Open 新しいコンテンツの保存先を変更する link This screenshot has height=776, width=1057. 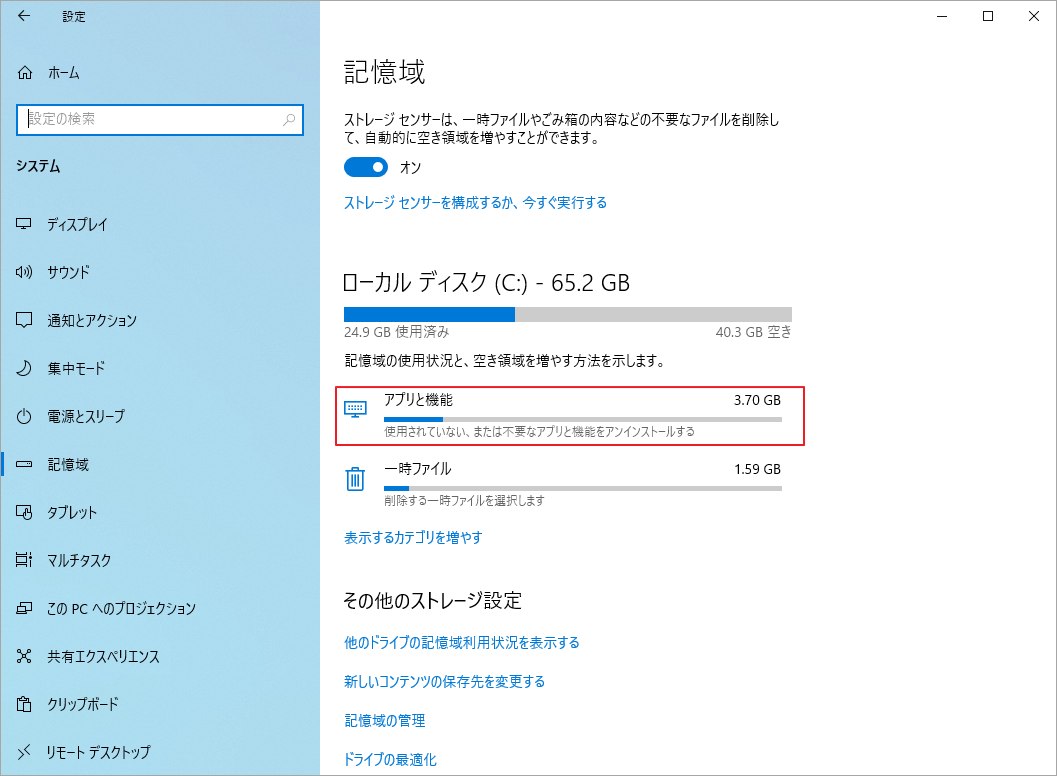tap(444, 681)
